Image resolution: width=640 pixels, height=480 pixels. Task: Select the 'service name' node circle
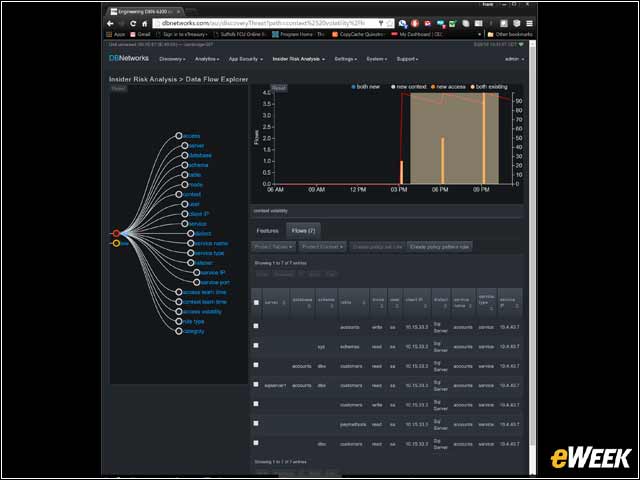191,243
